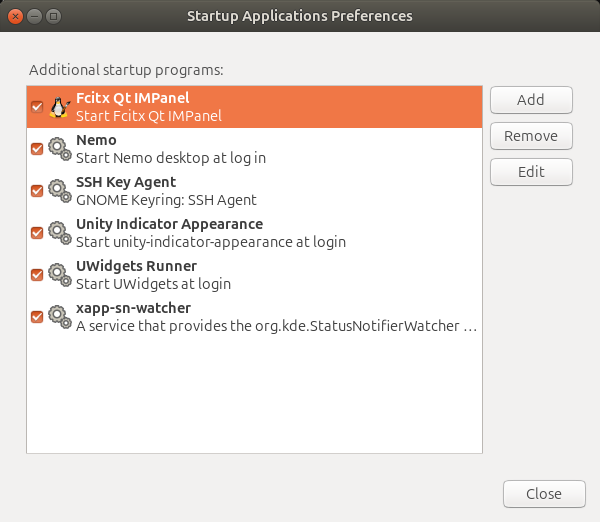This screenshot has height=522, width=600.
Task: Click the gear icon beside SSH Key Agent
Action: click(60, 191)
